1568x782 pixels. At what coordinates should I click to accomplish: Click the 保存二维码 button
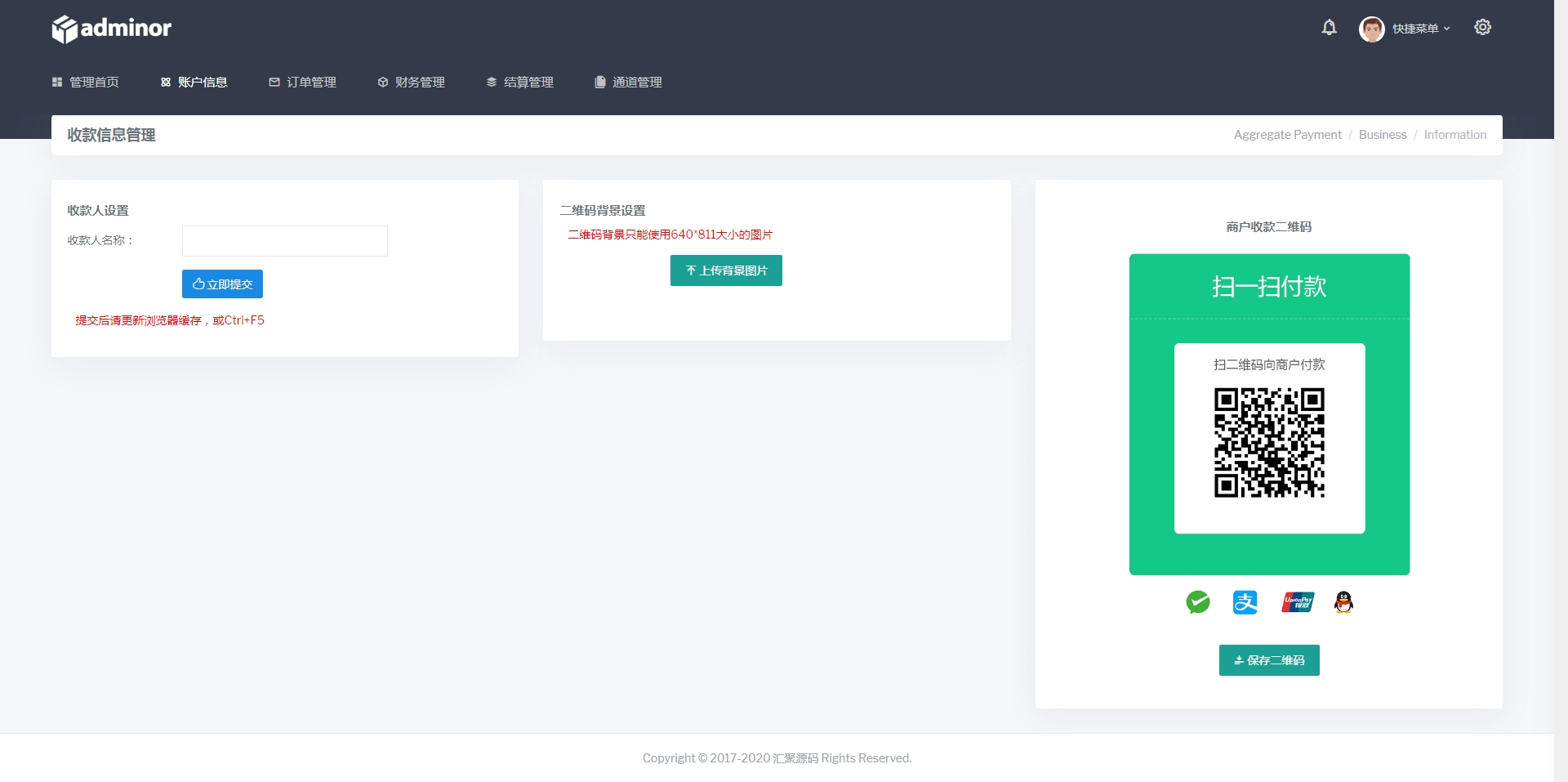(1269, 660)
